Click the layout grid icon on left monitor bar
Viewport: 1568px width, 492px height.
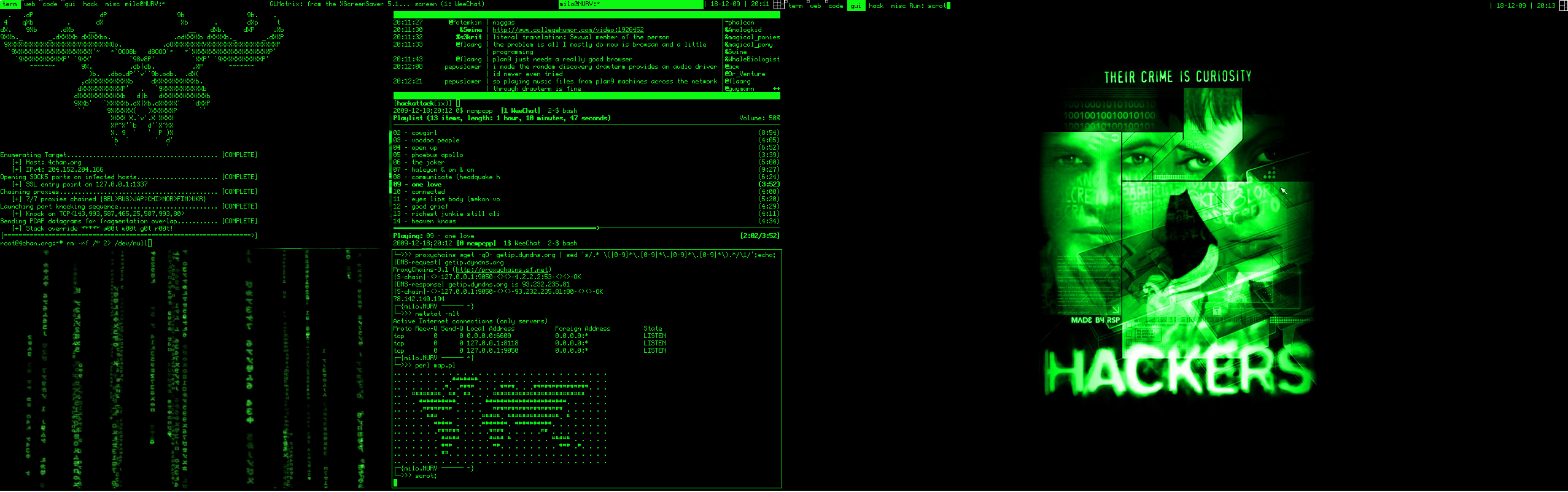(x=779, y=4)
